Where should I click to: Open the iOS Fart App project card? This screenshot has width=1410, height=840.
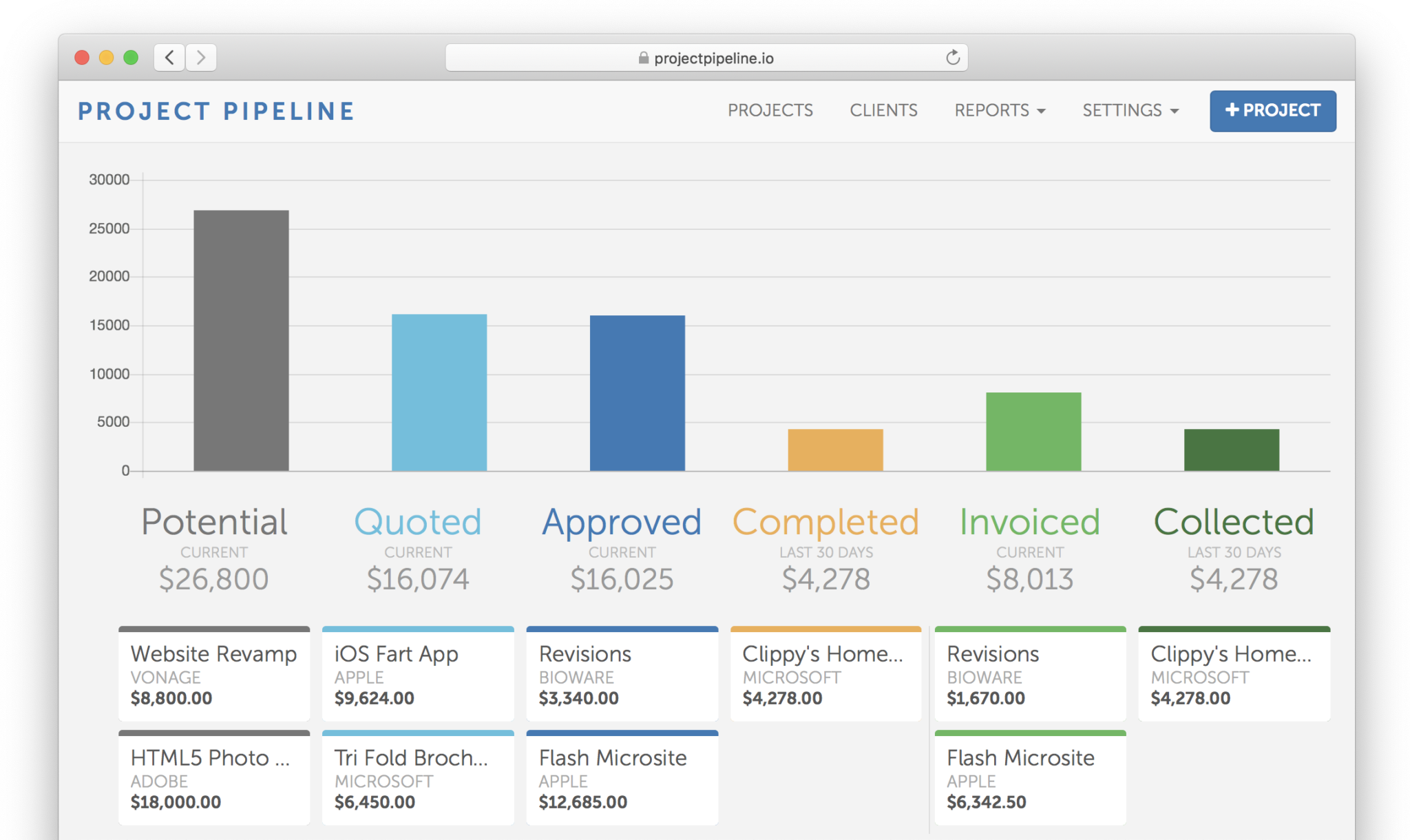pyautogui.click(x=418, y=675)
